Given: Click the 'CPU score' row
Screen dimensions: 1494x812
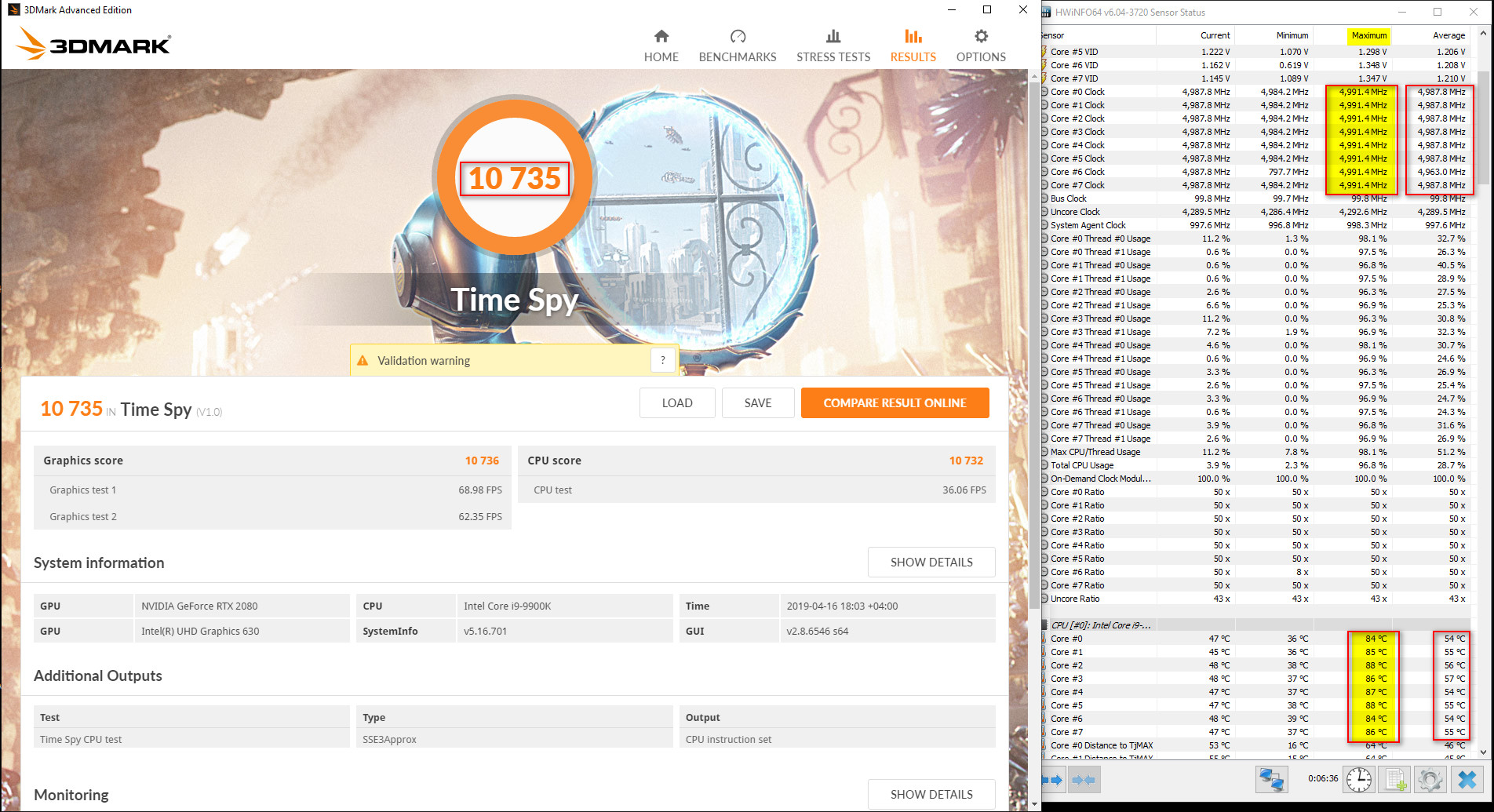Looking at the screenshot, I should (756, 461).
